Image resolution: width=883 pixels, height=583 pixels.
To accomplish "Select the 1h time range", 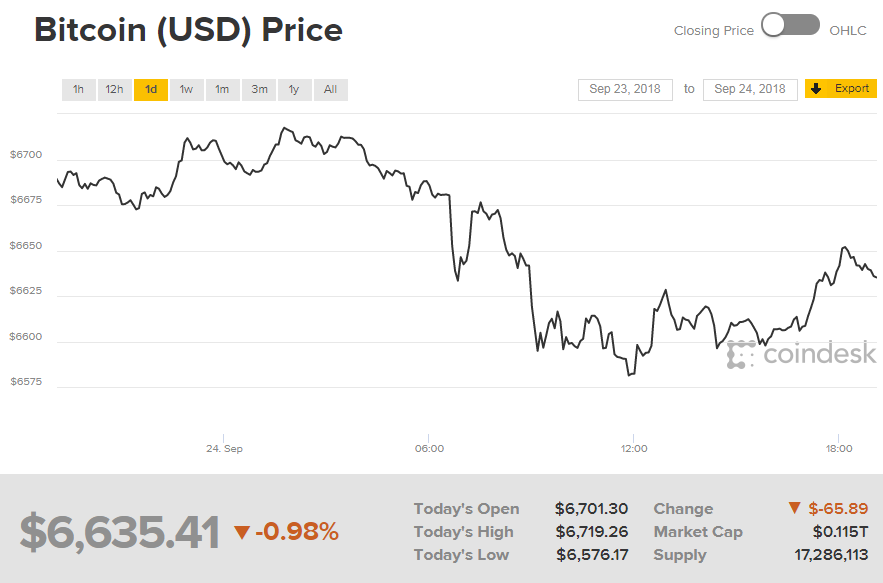I will [78, 89].
